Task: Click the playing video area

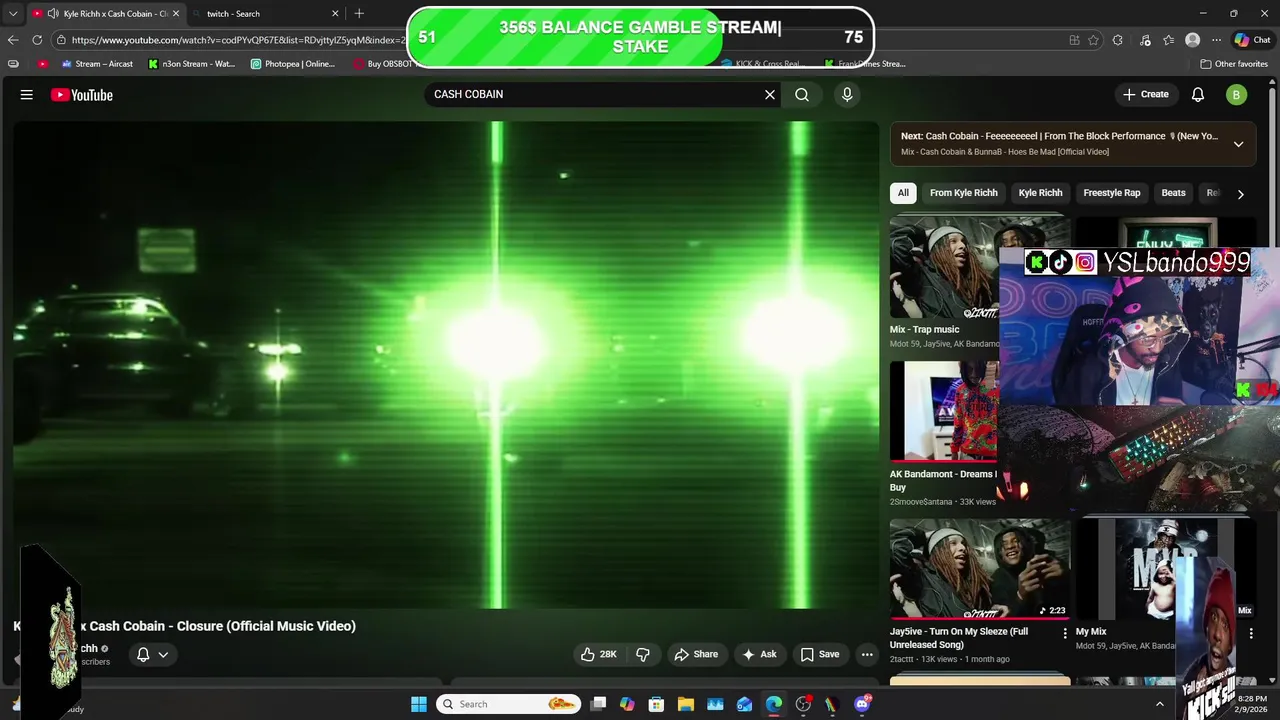Action: coord(446,365)
